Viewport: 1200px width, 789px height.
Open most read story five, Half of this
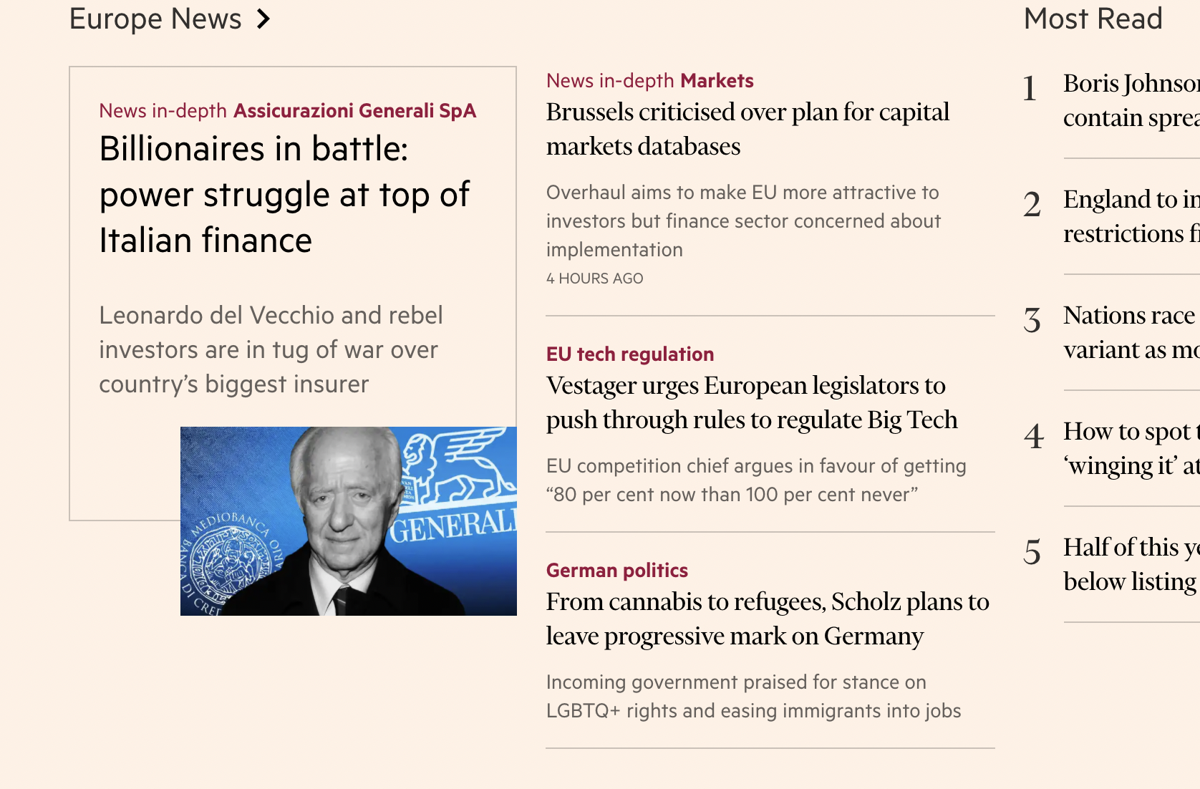(1131, 564)
